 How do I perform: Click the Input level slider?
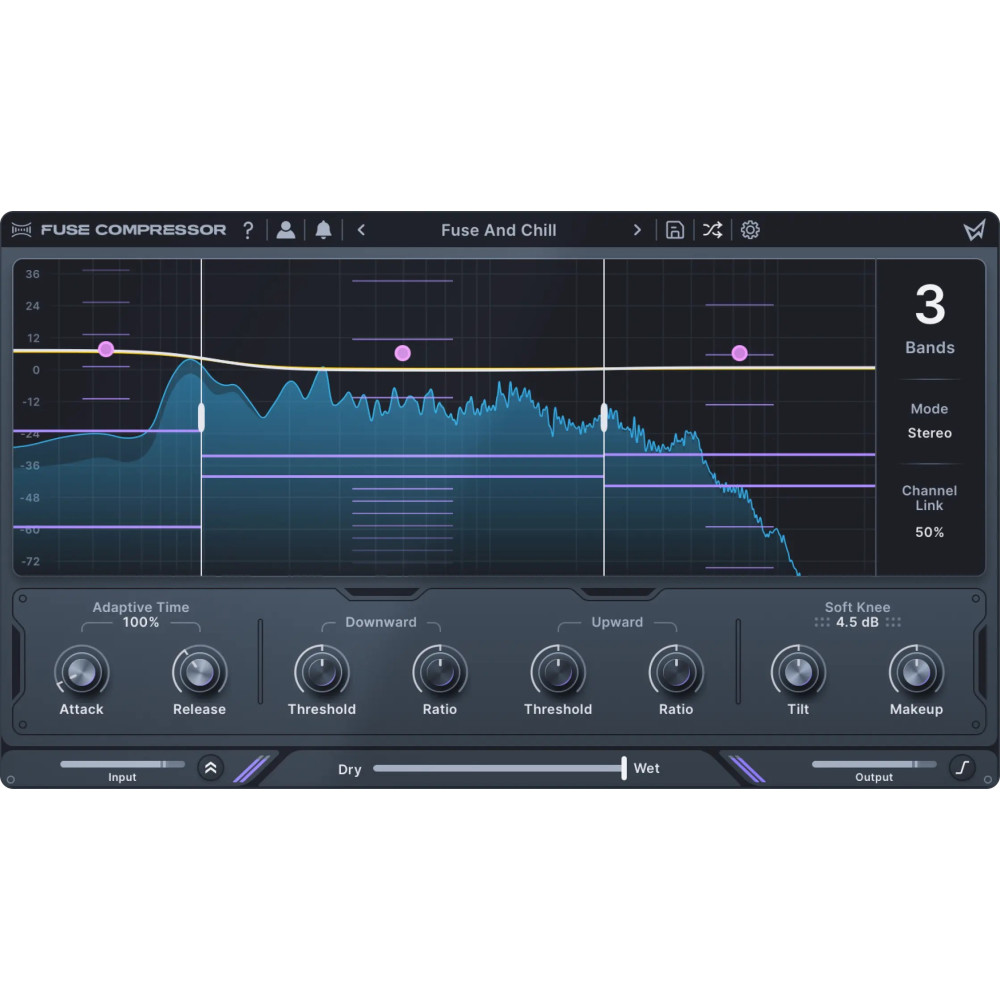[x=122, y=764]
